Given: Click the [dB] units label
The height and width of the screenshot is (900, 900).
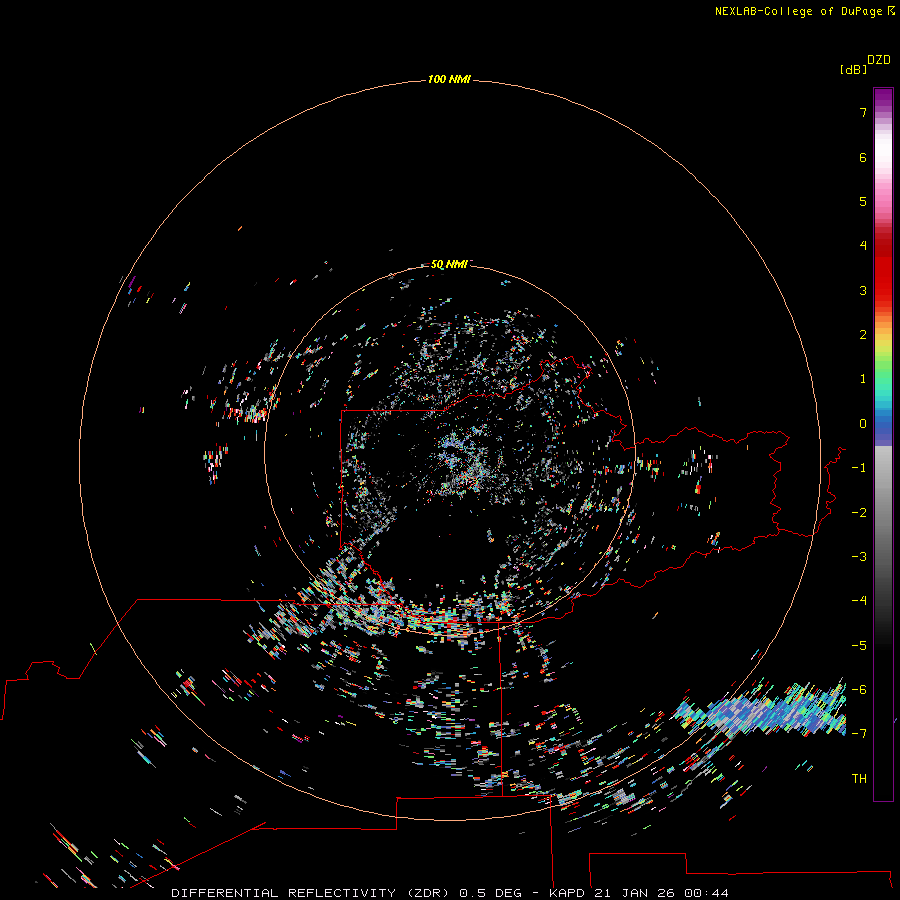Looking at the screenshot, I should tap(853, 69).
